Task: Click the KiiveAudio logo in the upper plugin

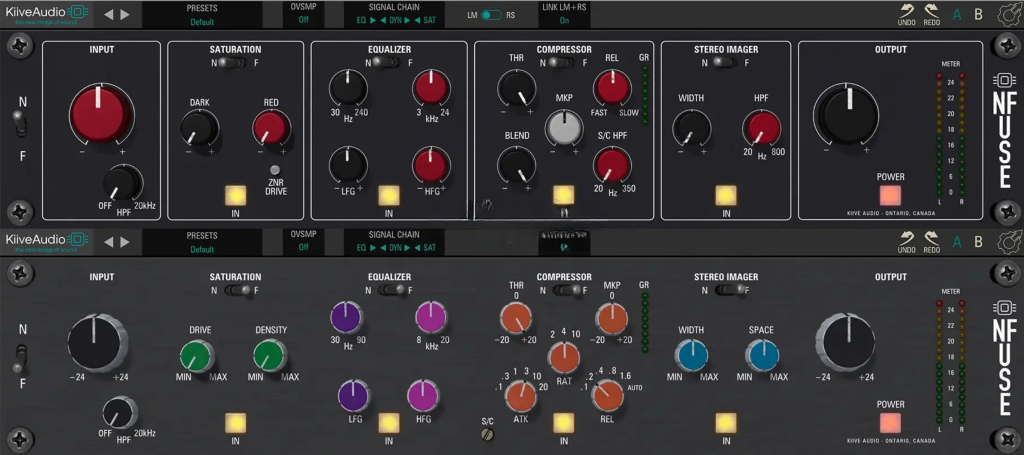Action: click(46, 14)
